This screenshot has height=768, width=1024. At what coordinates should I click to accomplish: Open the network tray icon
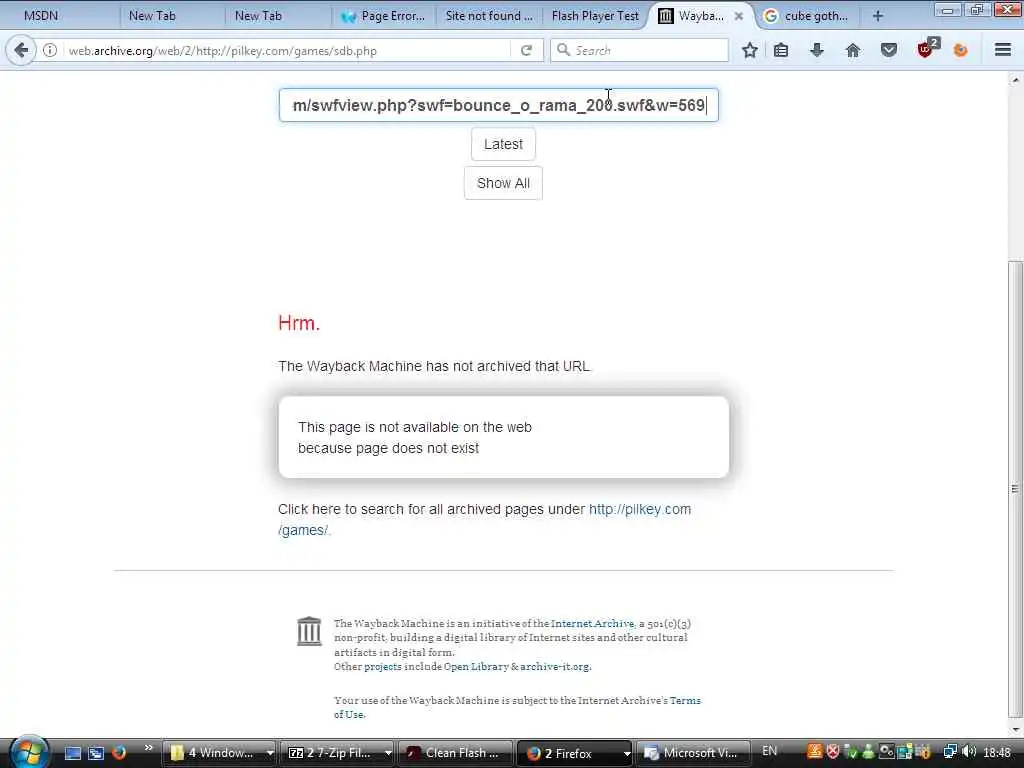tap(950, 752)
